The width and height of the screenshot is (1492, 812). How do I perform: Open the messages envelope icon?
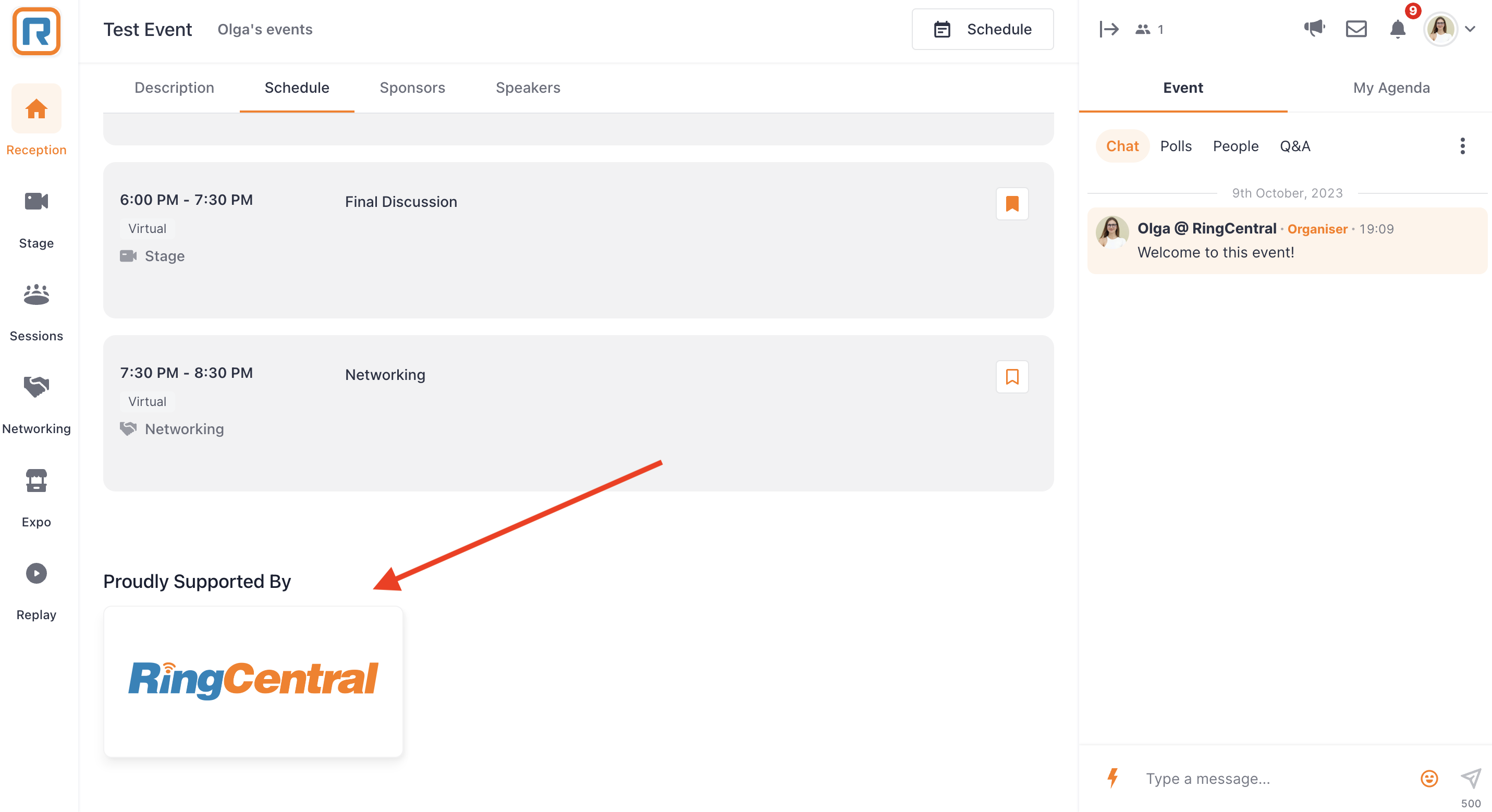coord(1356,28)
